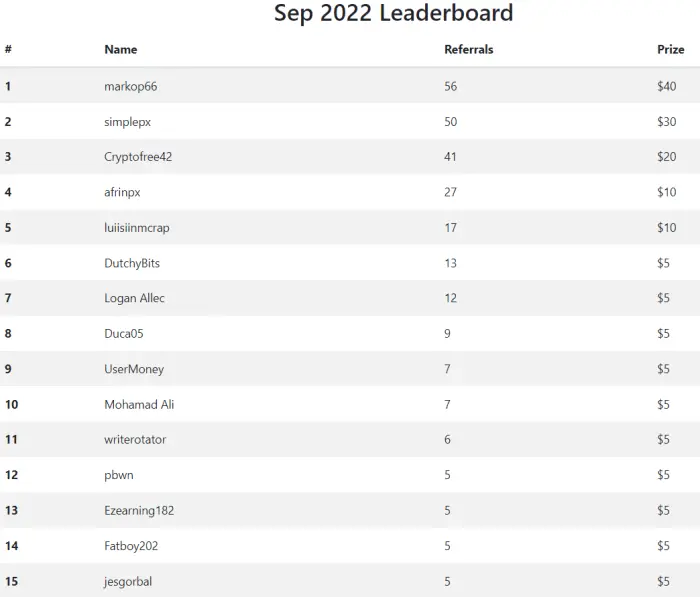Click the Logan Allec name
This screenshot has height=597, width=700.
tap(134, 298)
